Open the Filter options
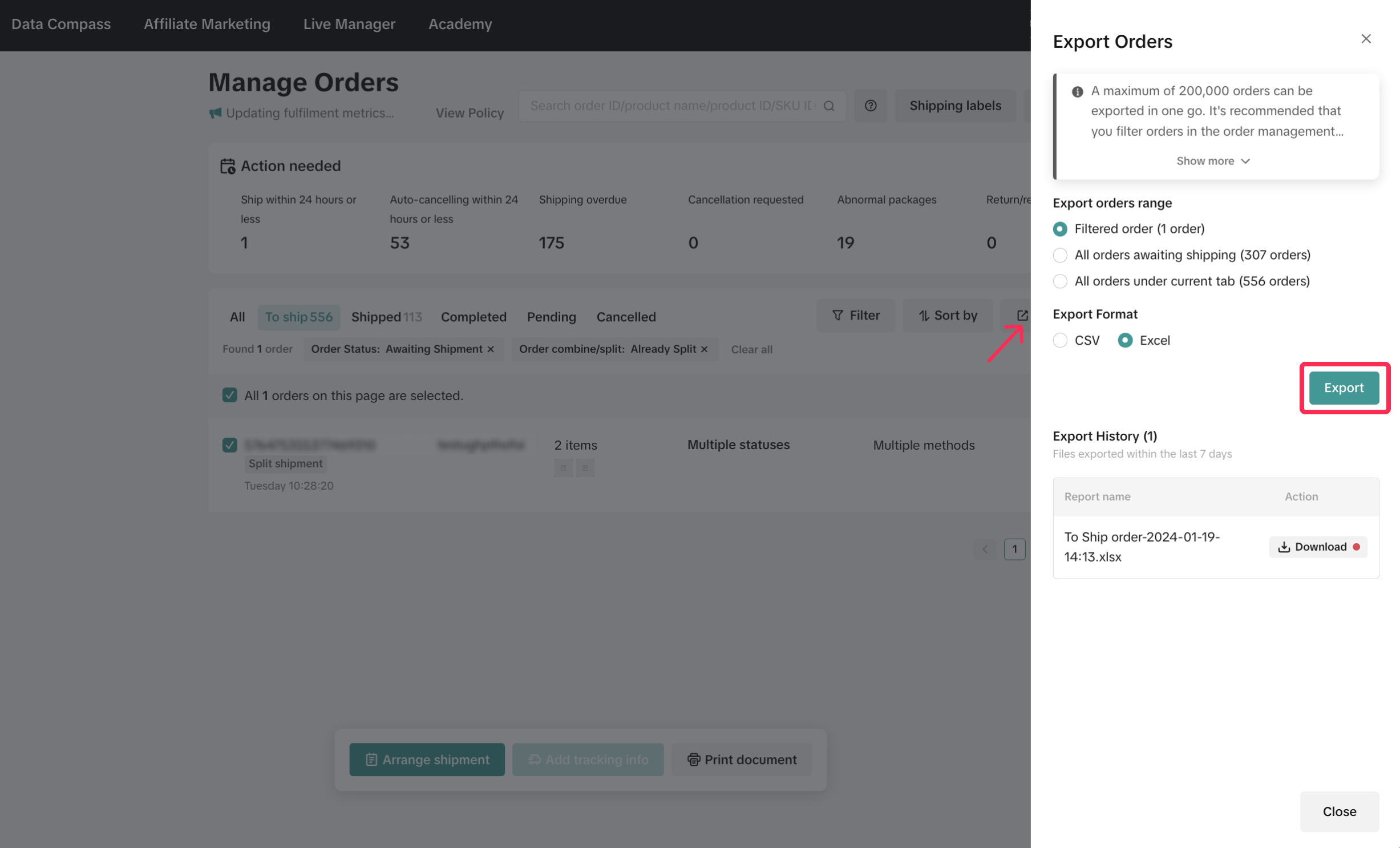 pyautogui.click(x=855, y=315)
